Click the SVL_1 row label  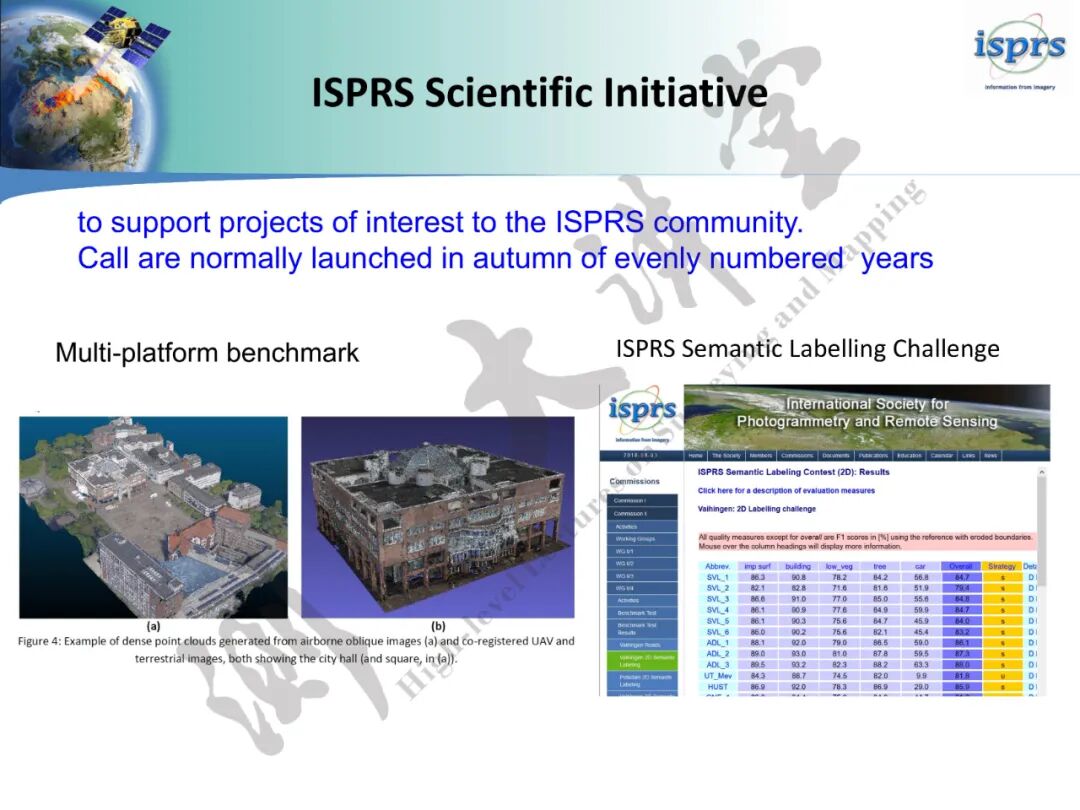click(x=717, y=577)
